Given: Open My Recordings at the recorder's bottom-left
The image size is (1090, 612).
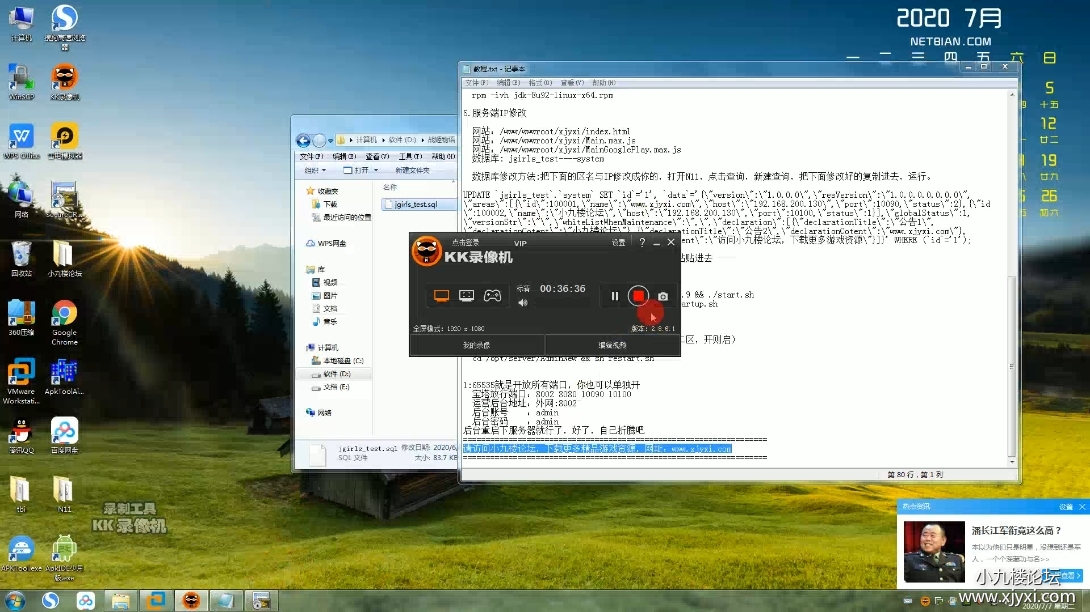Looking at the screenshot, I should click(x=476, y=345).
